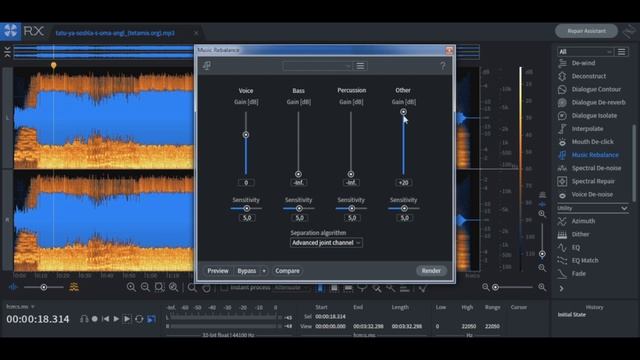
Task: Open the EQ utility
Action: (576, 247)
